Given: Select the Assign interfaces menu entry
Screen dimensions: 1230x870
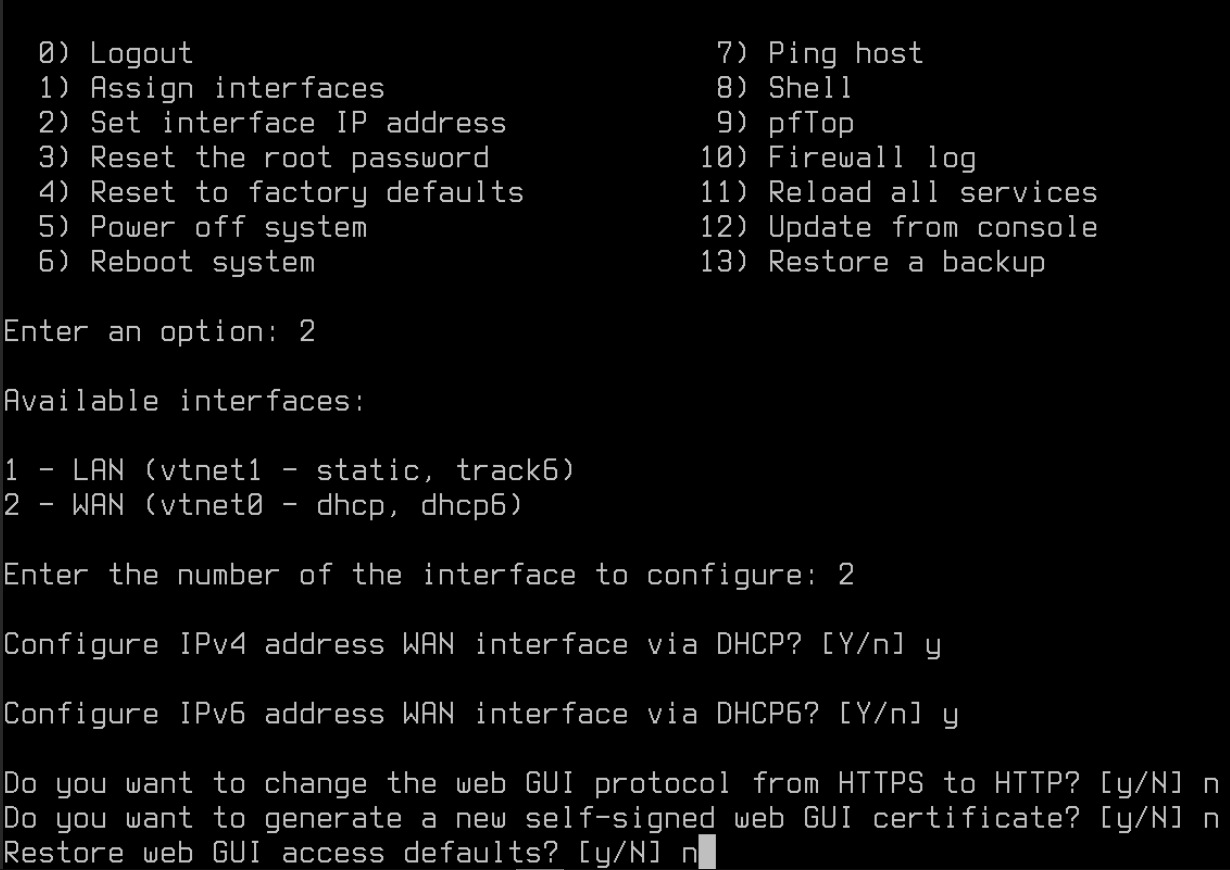Looking at the screenshot, I should coord(236,88).
